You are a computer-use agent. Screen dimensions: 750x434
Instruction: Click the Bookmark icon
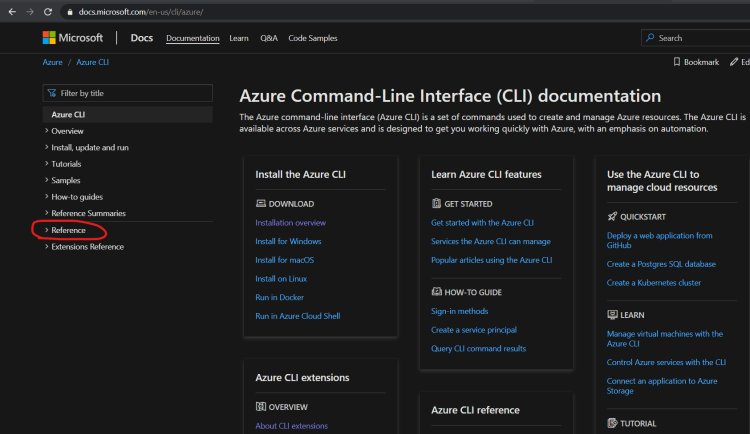pyautogui.click(x=679, y=62)
